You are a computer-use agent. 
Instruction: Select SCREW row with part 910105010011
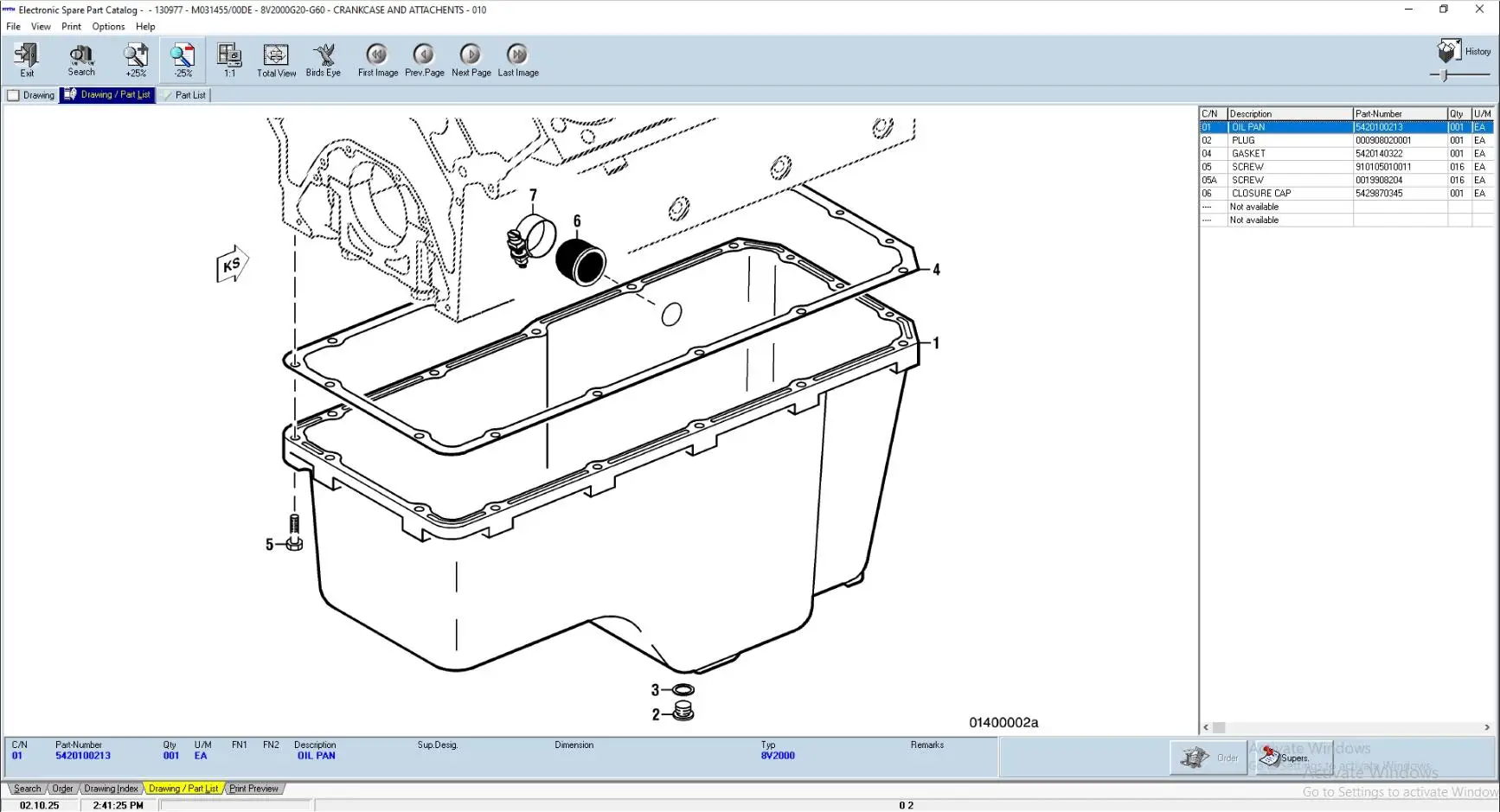(x=1346, y=167)
